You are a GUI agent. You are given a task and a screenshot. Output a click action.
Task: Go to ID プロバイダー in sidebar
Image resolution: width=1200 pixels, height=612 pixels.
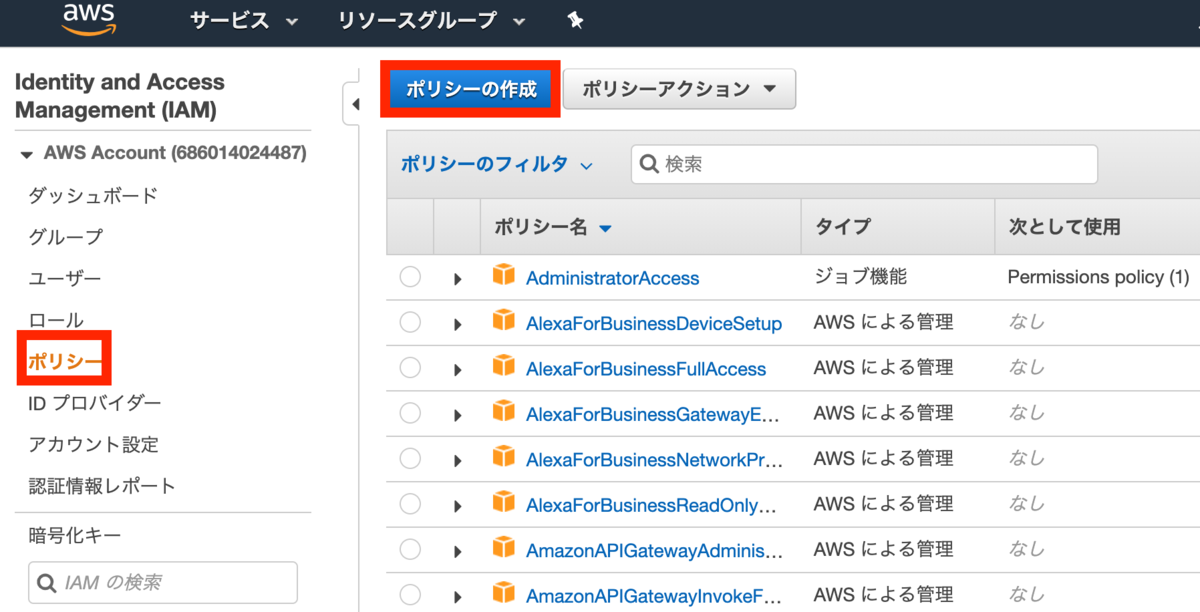point(95,403)
